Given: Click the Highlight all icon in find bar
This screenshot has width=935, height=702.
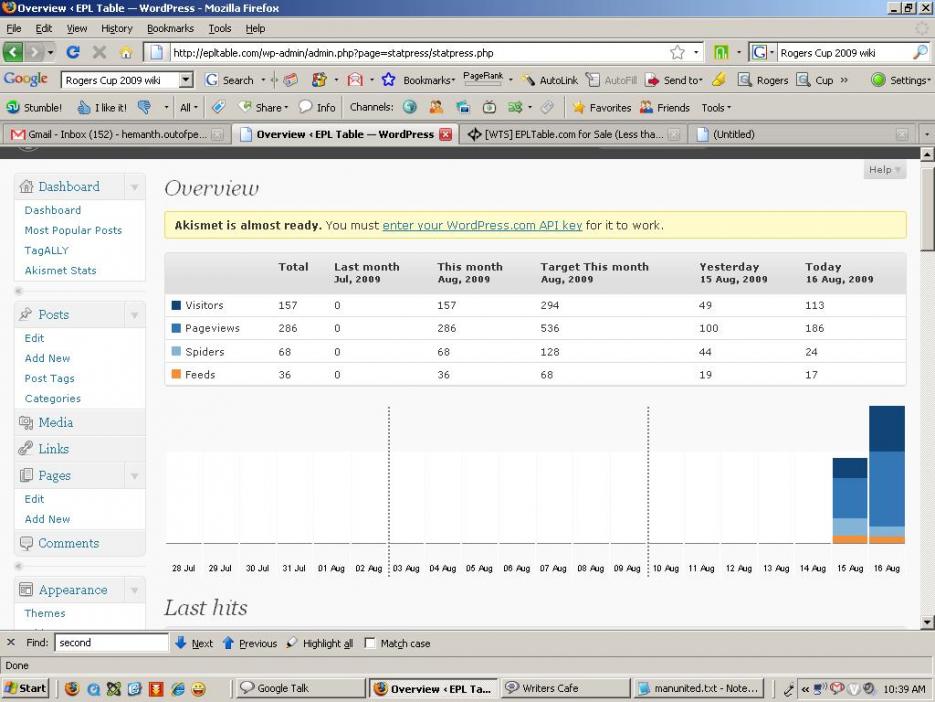Looking at the screenshot, I should click(292, 643).
